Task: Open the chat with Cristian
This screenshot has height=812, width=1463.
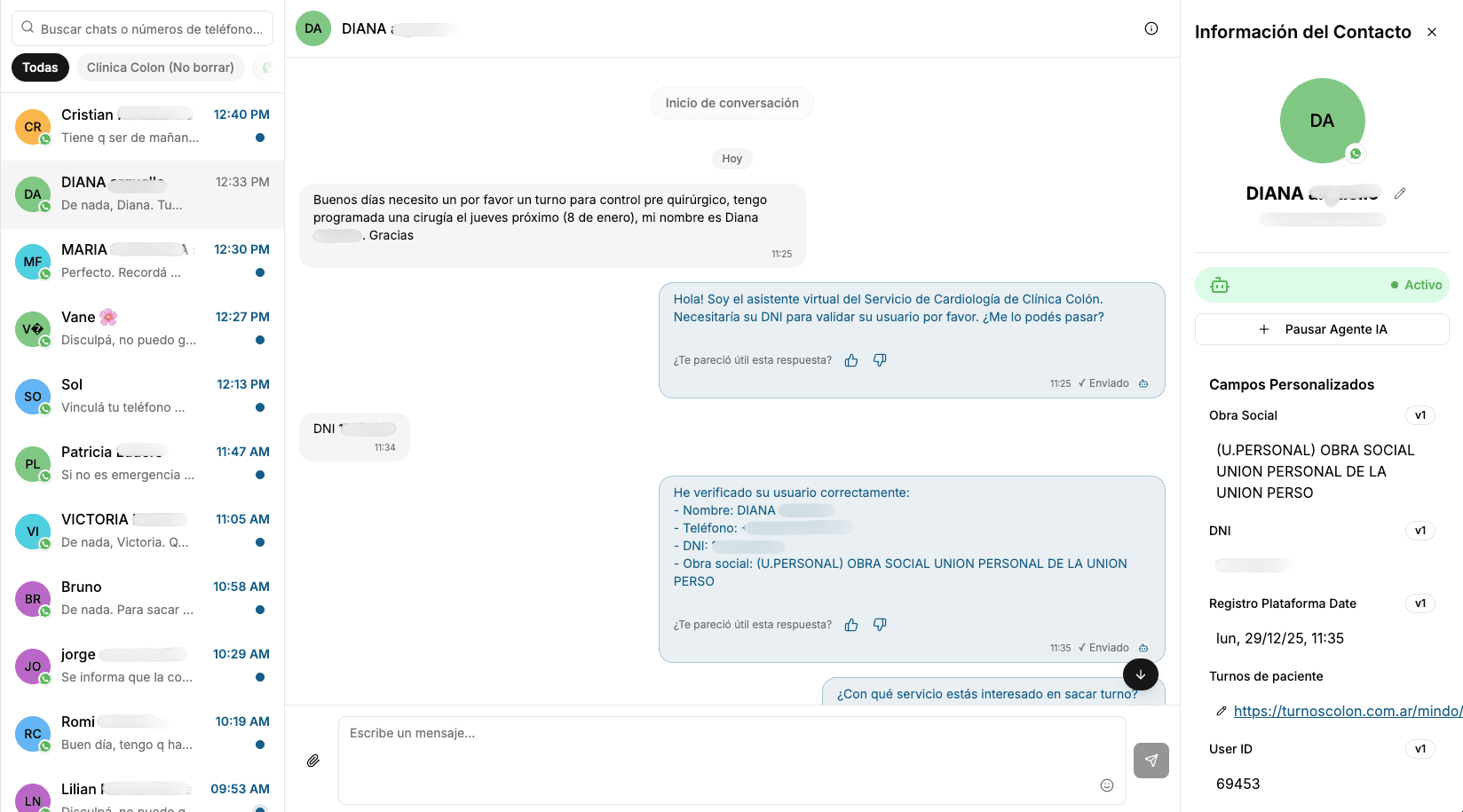Action: click(x=142, y=126)
